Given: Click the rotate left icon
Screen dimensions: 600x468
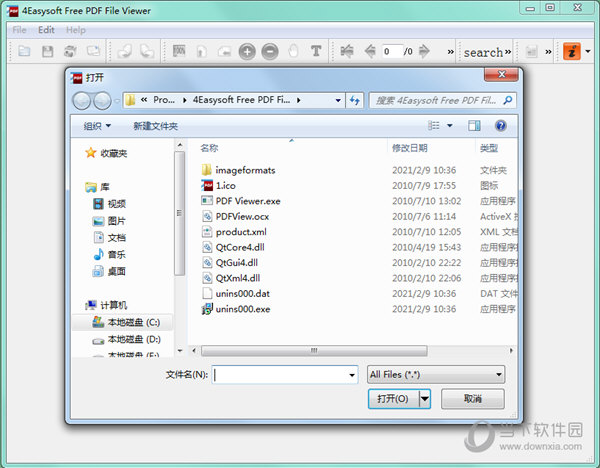Looking at the screenshot, I should (x=125, y=51).
